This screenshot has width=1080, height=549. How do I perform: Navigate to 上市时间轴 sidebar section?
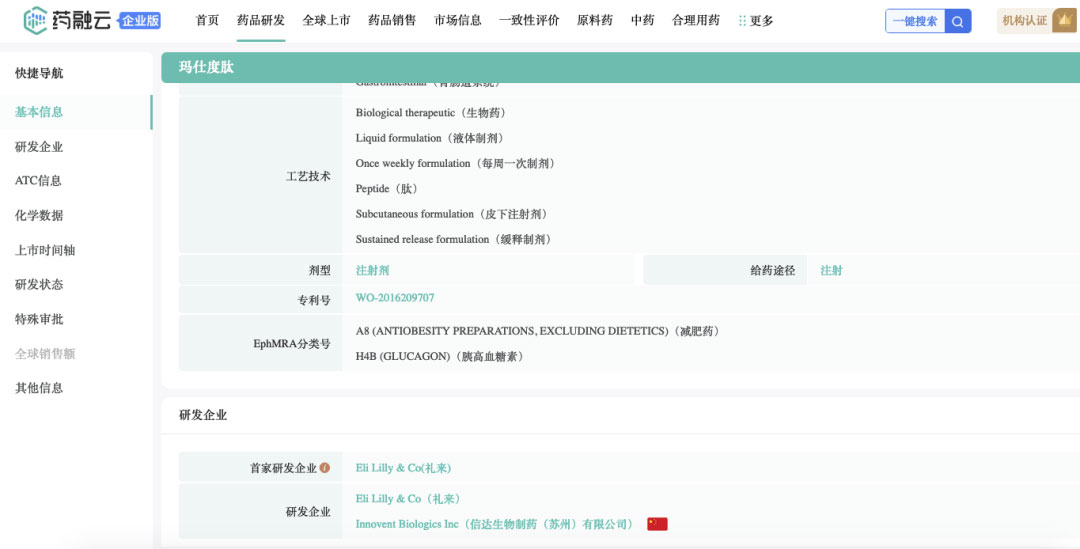pos(45,250)
